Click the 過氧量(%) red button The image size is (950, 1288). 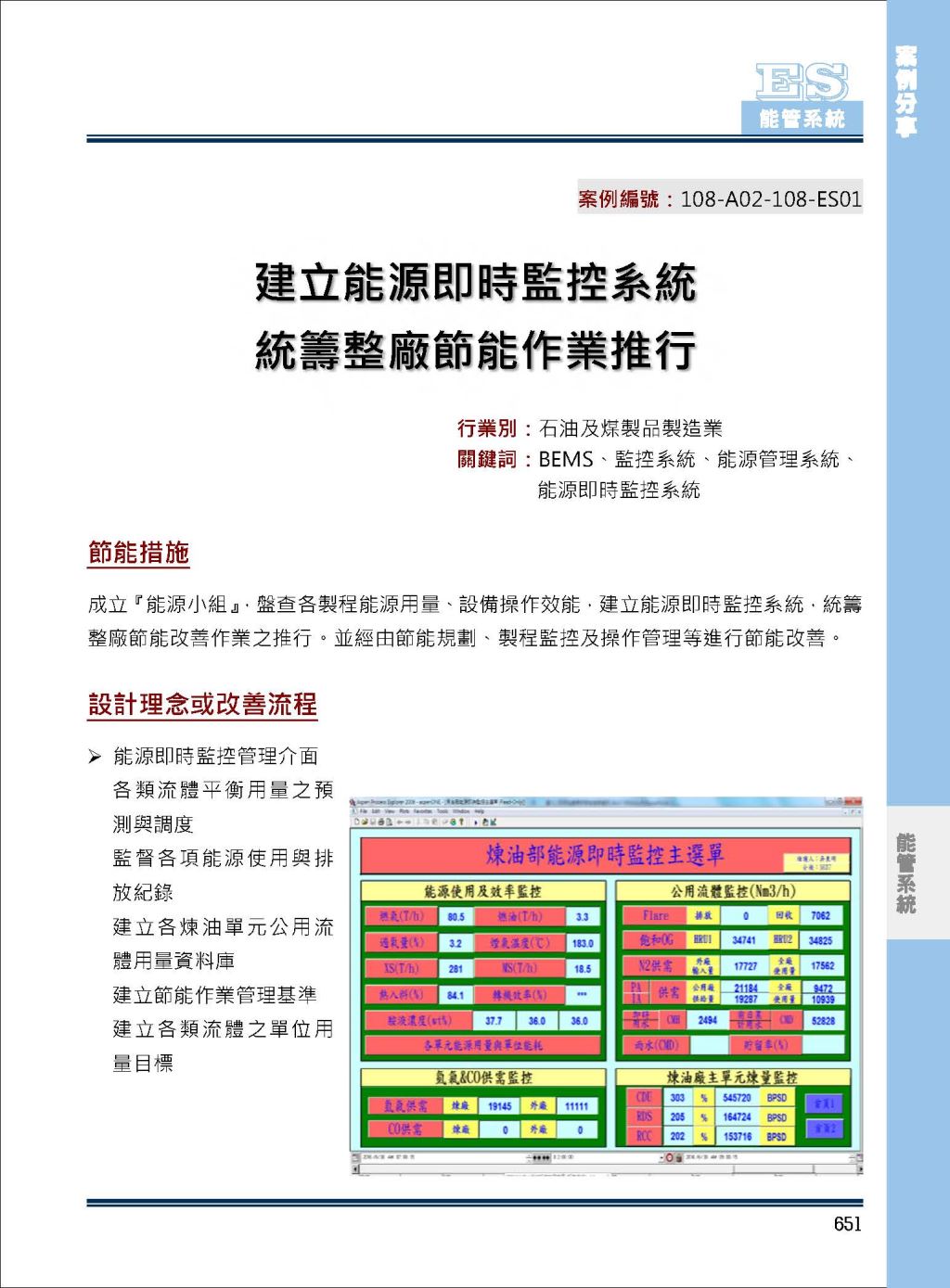[x=402, y=942]
